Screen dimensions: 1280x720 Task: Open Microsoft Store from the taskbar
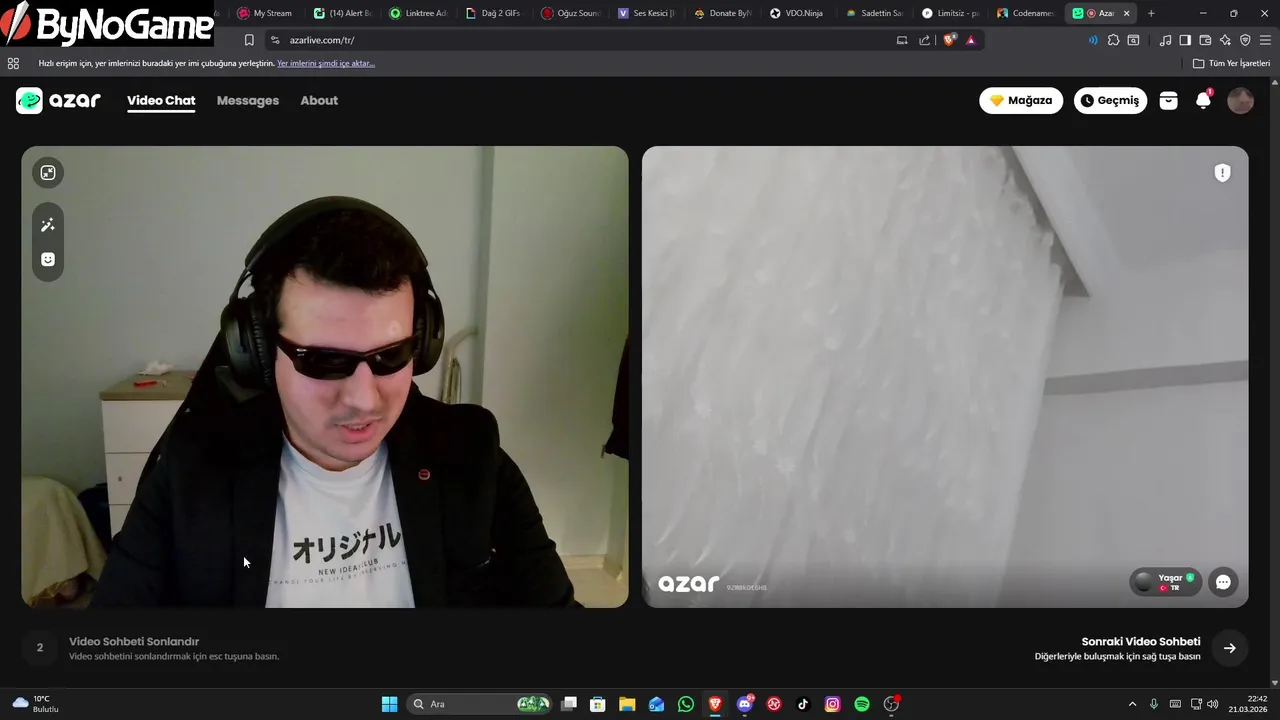[598, 704]
